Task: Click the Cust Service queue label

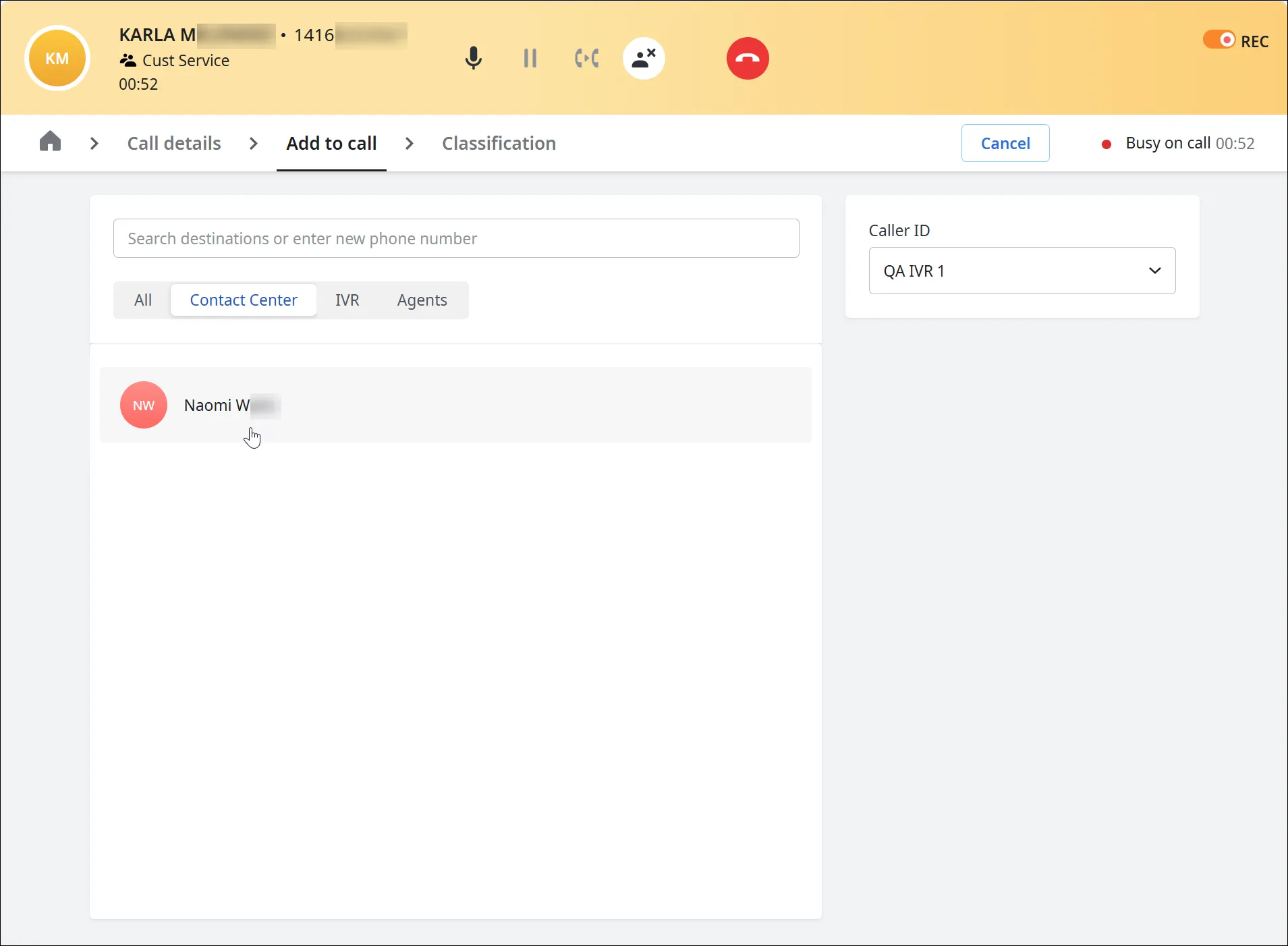Action: pyautogui.click(x=175, y=61)
